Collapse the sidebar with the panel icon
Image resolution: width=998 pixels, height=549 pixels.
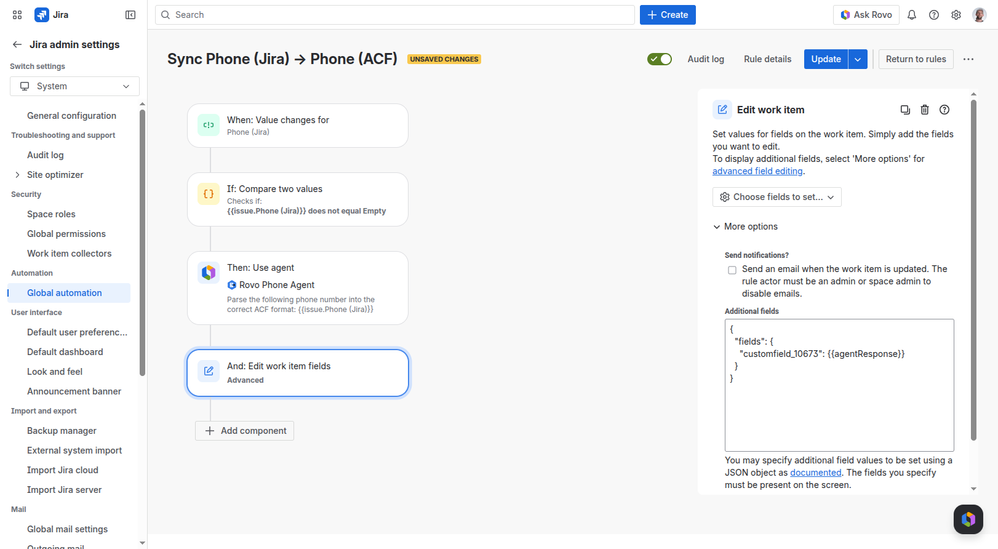[130, 15]
